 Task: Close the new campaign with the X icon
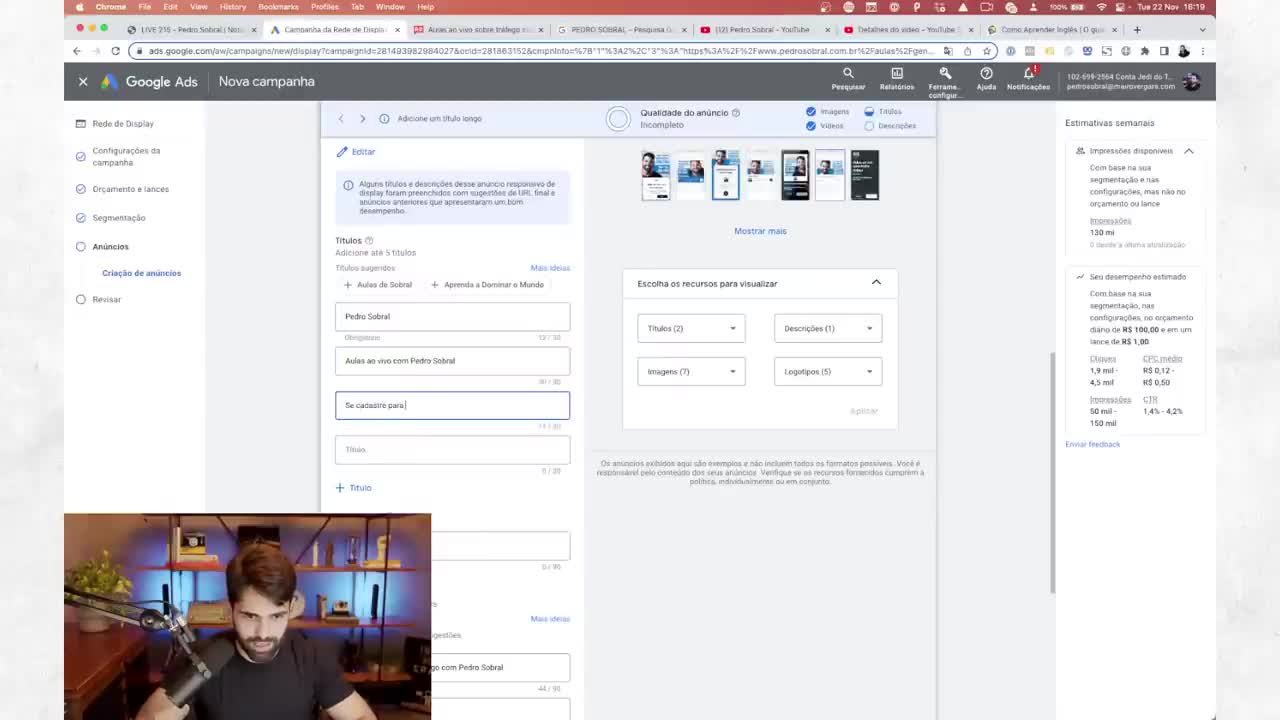point(83,82)
